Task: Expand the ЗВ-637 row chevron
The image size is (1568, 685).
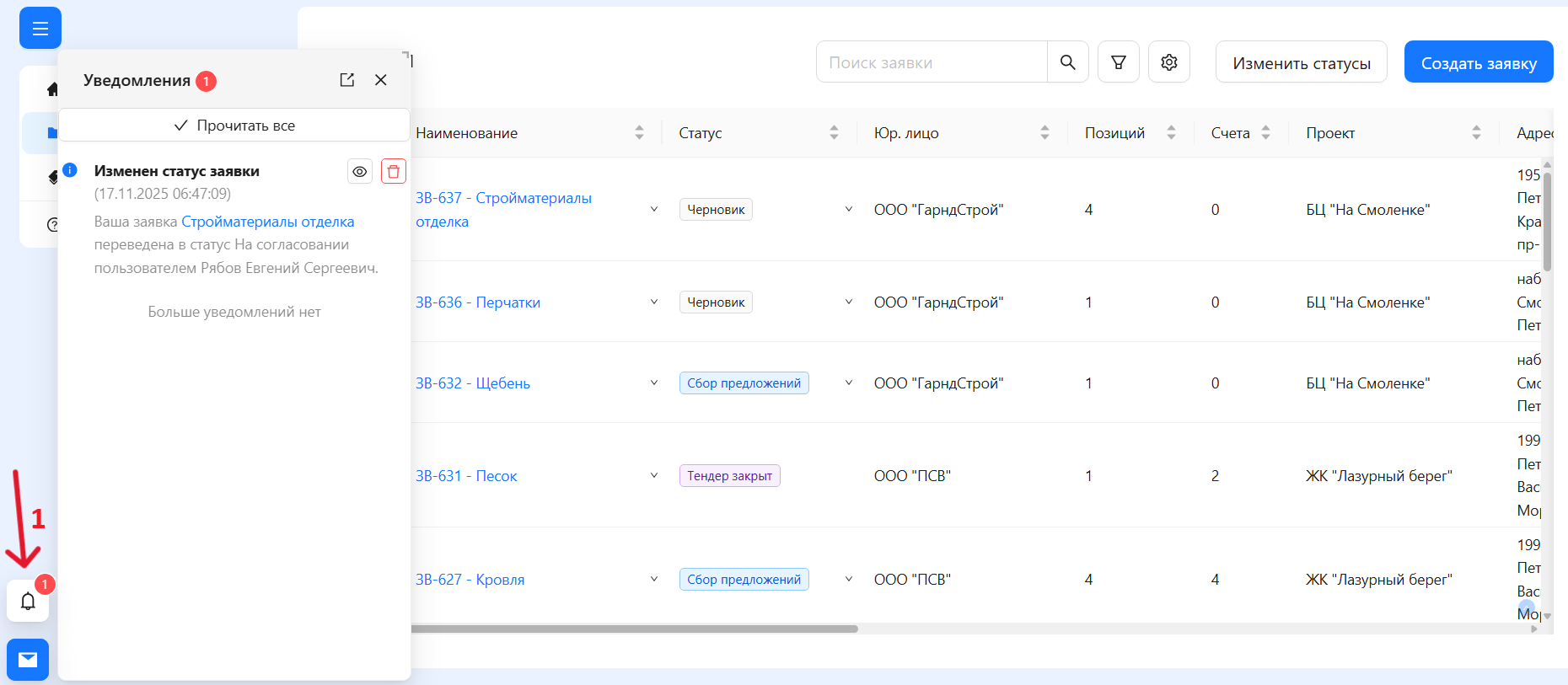Action: pyautogui.click(x=654, y=209)
